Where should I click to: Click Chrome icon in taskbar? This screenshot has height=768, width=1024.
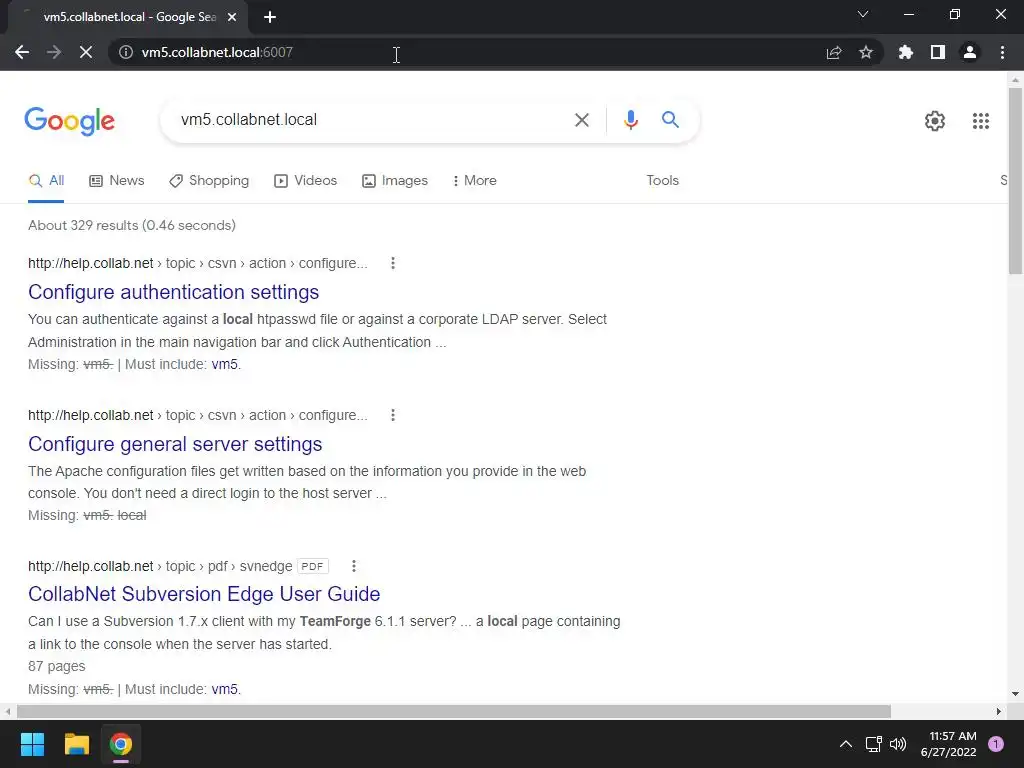coord(121,744)
